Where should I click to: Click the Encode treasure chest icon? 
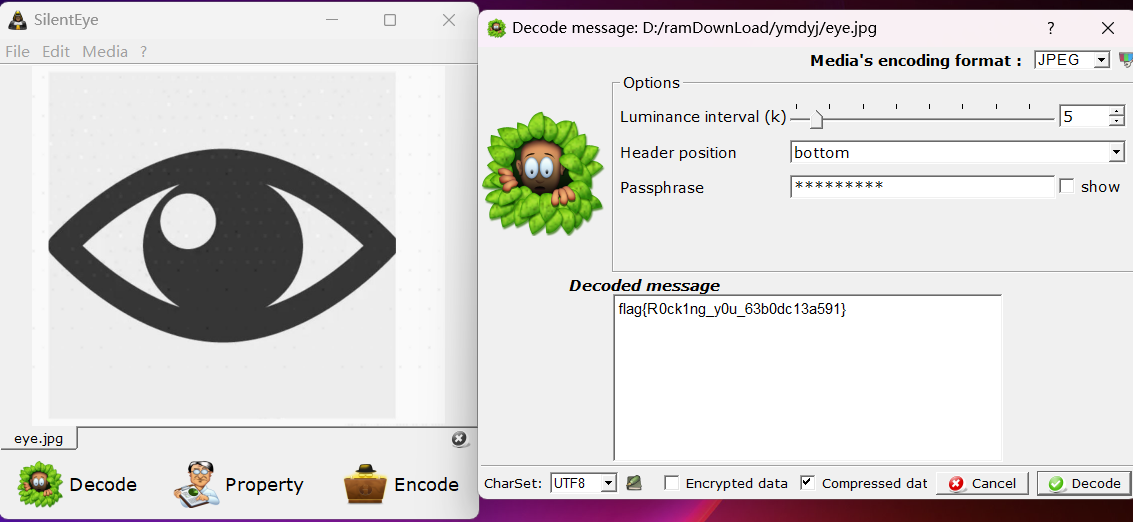point(364,484)
